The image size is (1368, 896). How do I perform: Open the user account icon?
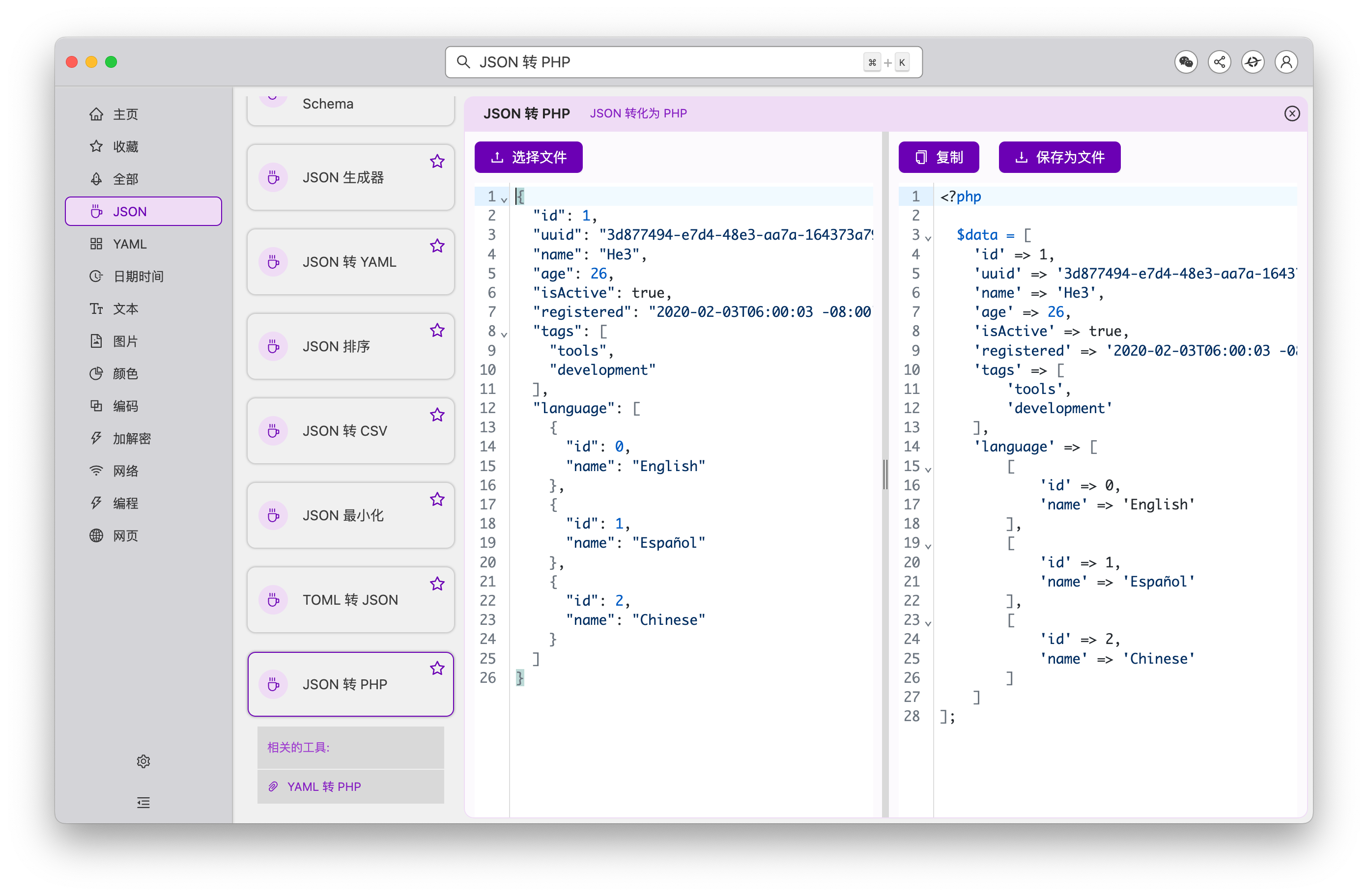1286,61
